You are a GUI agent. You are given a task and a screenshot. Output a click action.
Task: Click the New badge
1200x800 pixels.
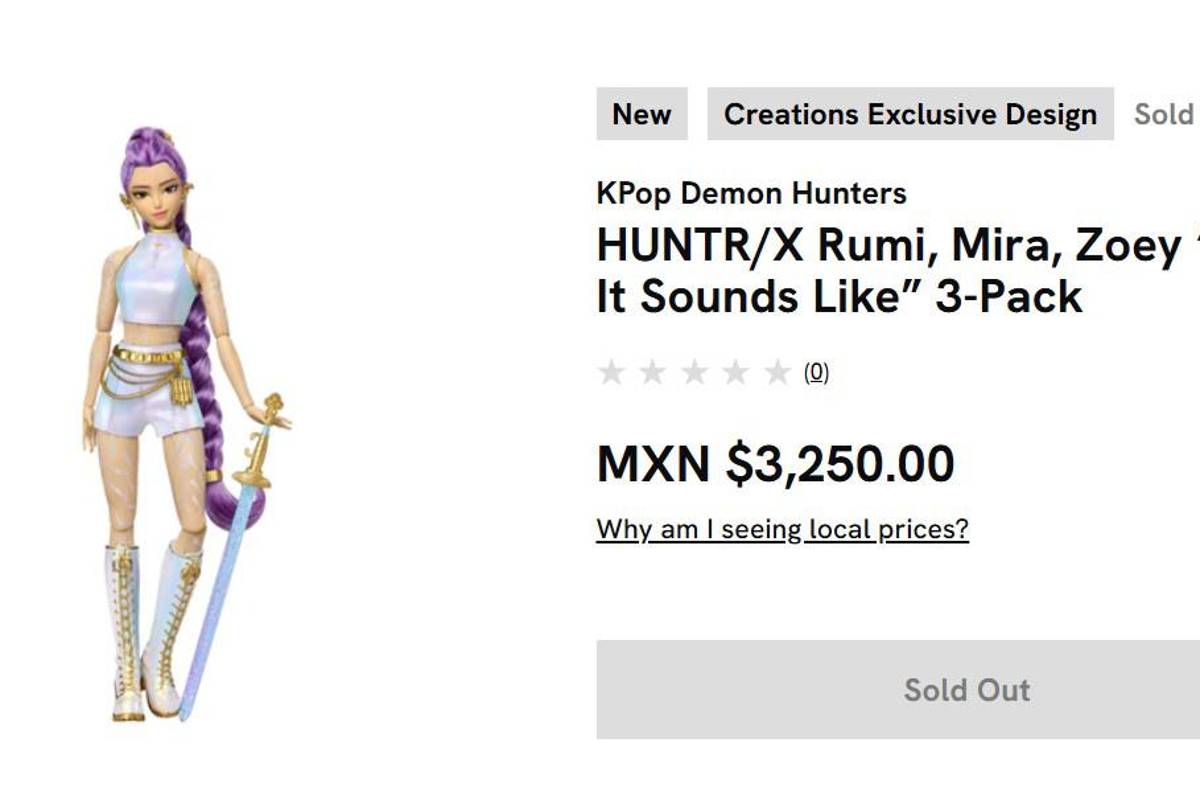click(641, 114)
